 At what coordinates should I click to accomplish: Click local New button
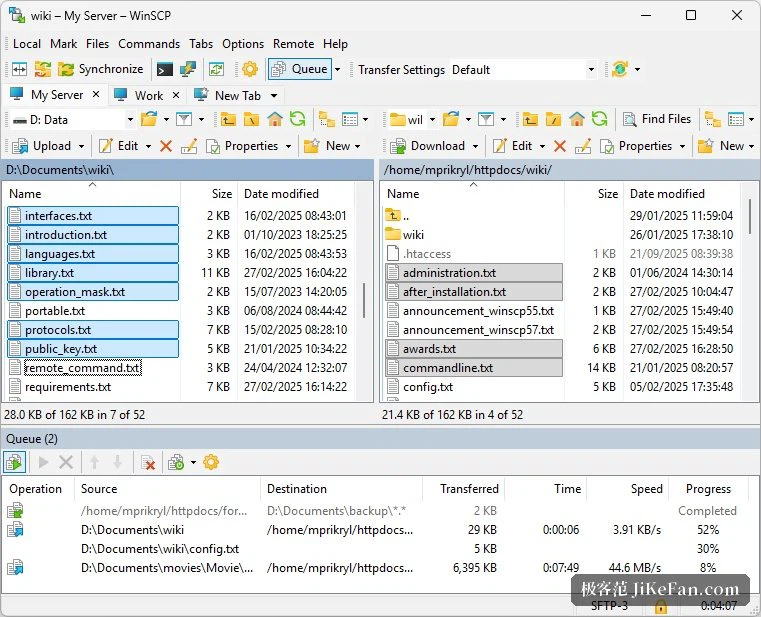pos(327,146)
